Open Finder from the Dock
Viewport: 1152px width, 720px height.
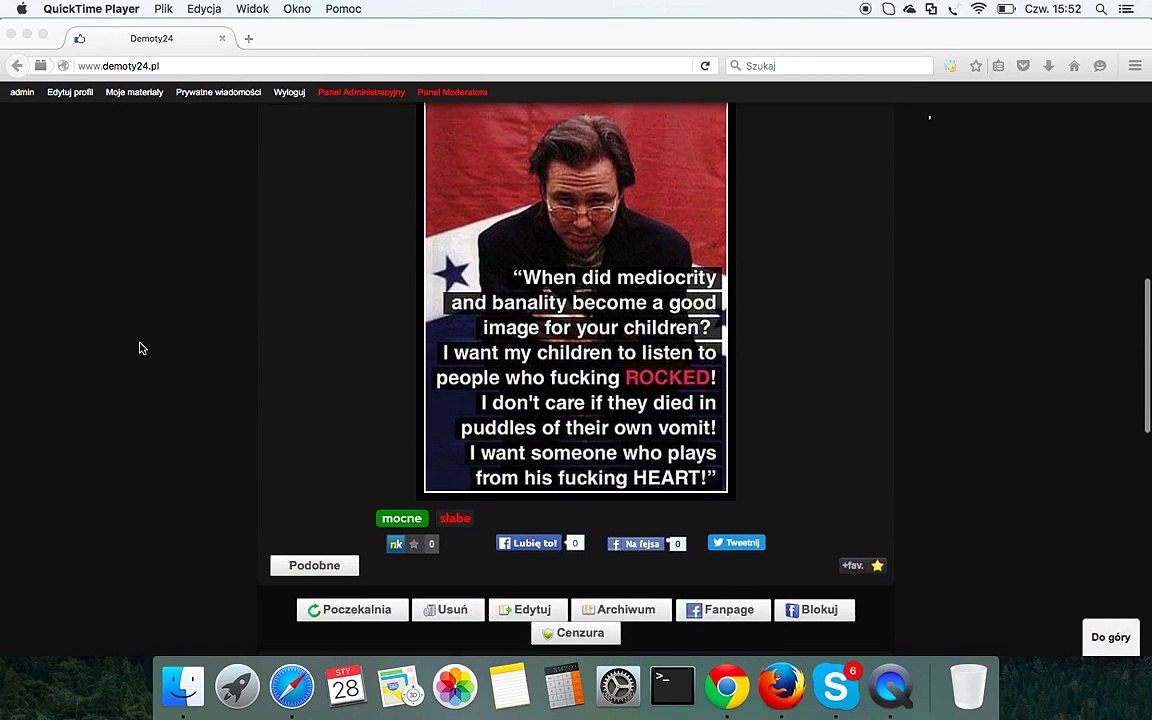(x=183, y=687)
